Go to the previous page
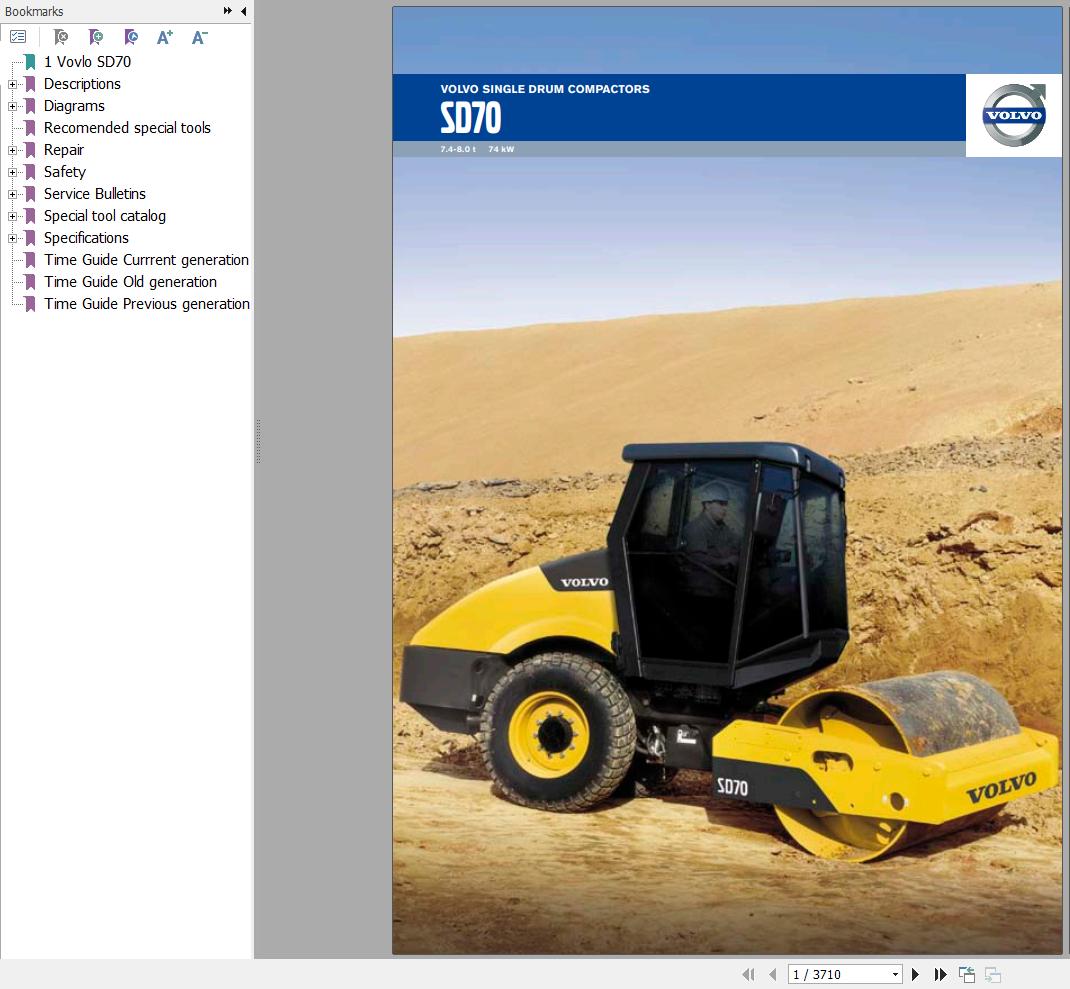Screen dimensions: 1070x989 pos(772,975)
